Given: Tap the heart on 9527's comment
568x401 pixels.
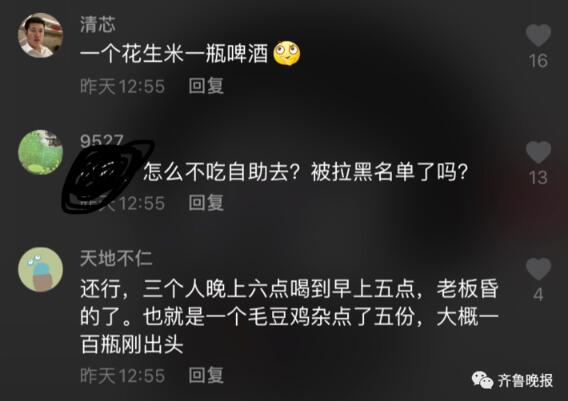Looking at the screenshot, I should coord(538,152).
